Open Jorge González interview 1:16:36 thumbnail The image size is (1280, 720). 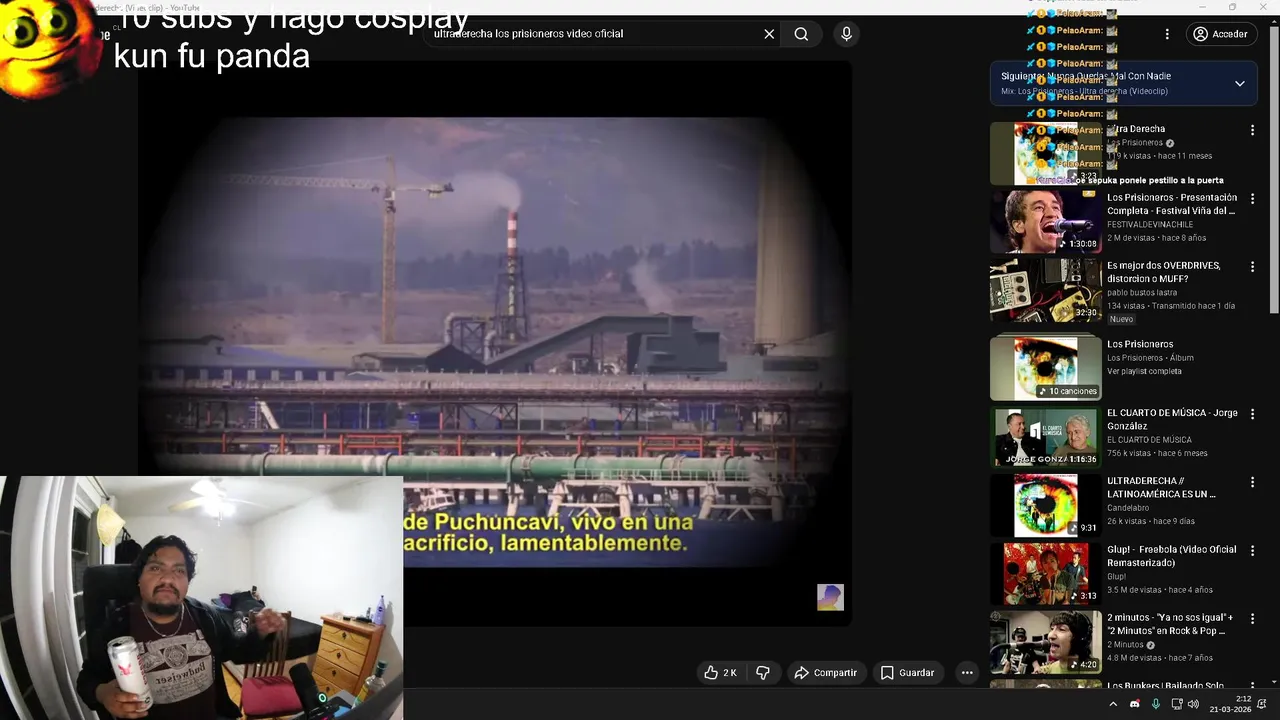(1046, 437)
